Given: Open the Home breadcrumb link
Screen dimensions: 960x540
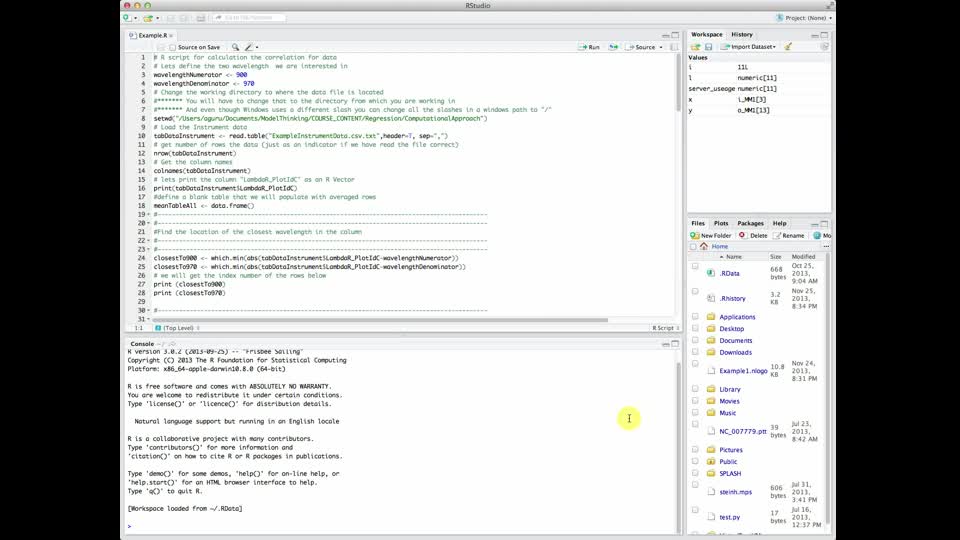Looking at the screenshot, I should 719,247.
